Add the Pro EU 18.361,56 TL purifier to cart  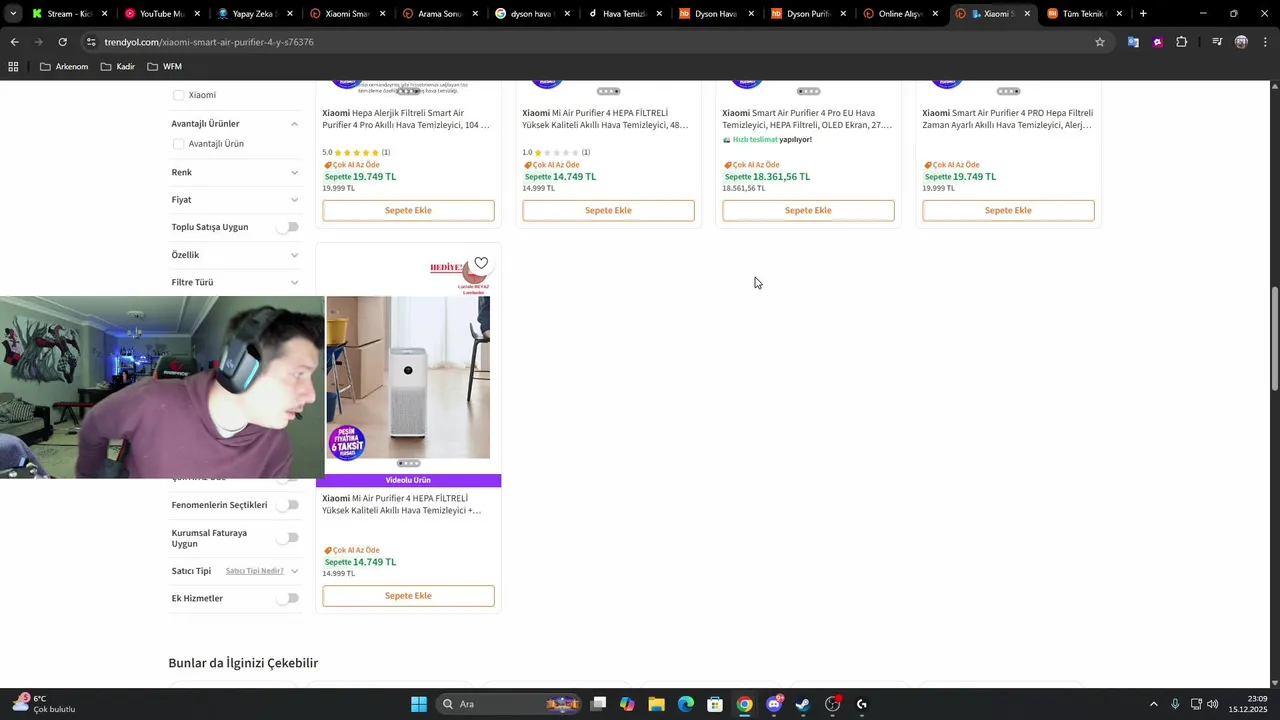coord(808,210)
